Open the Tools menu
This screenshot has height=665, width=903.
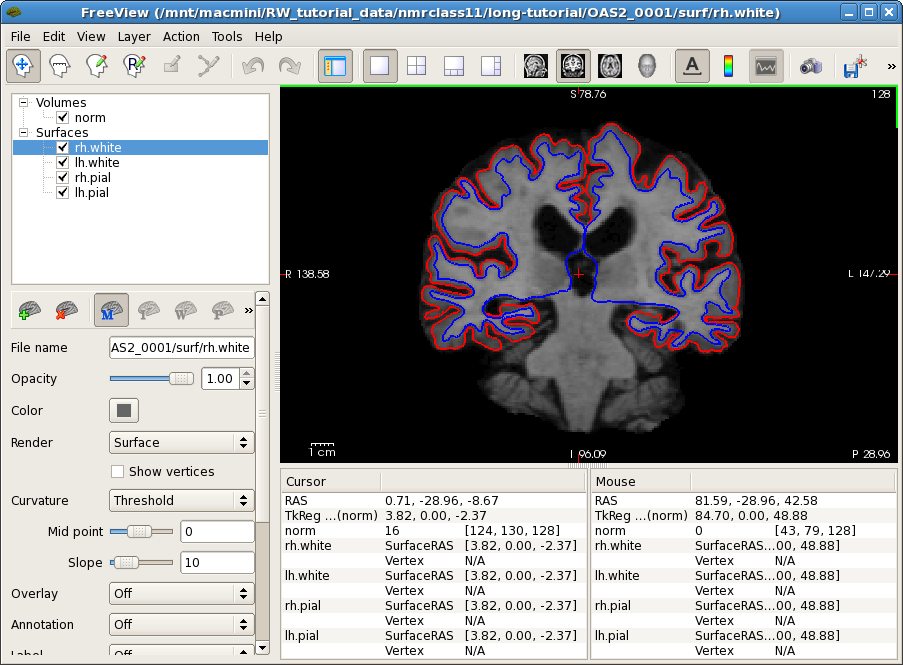(226, 36)
